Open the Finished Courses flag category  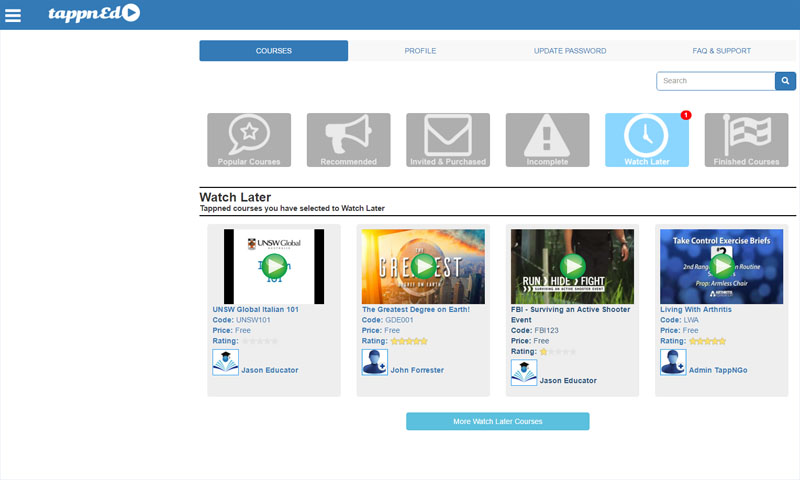[746, 140]
